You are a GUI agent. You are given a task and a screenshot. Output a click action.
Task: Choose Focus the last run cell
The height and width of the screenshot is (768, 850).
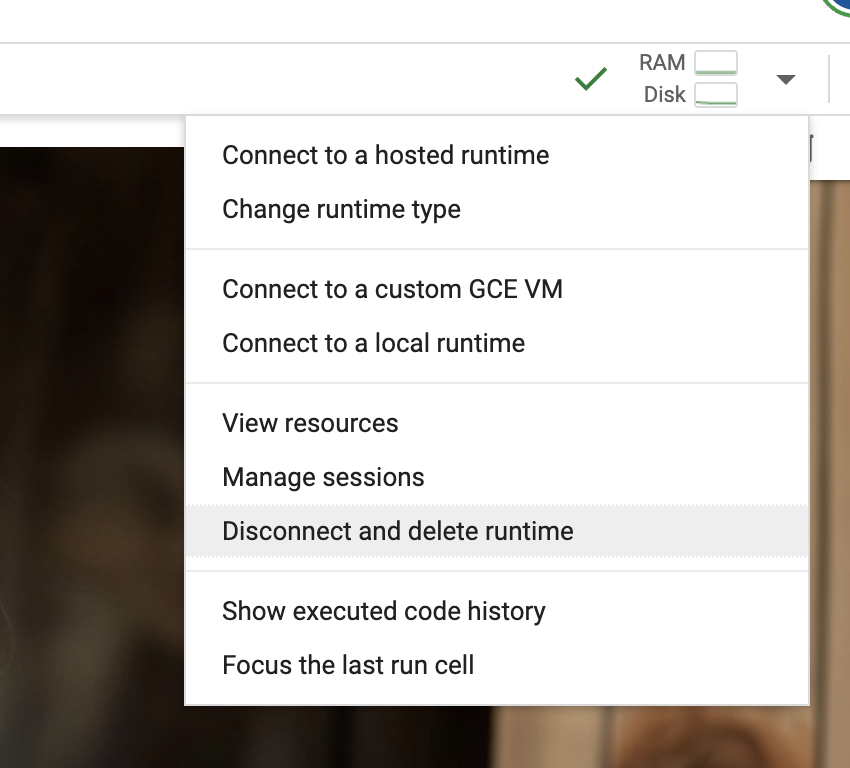(497, 665)
